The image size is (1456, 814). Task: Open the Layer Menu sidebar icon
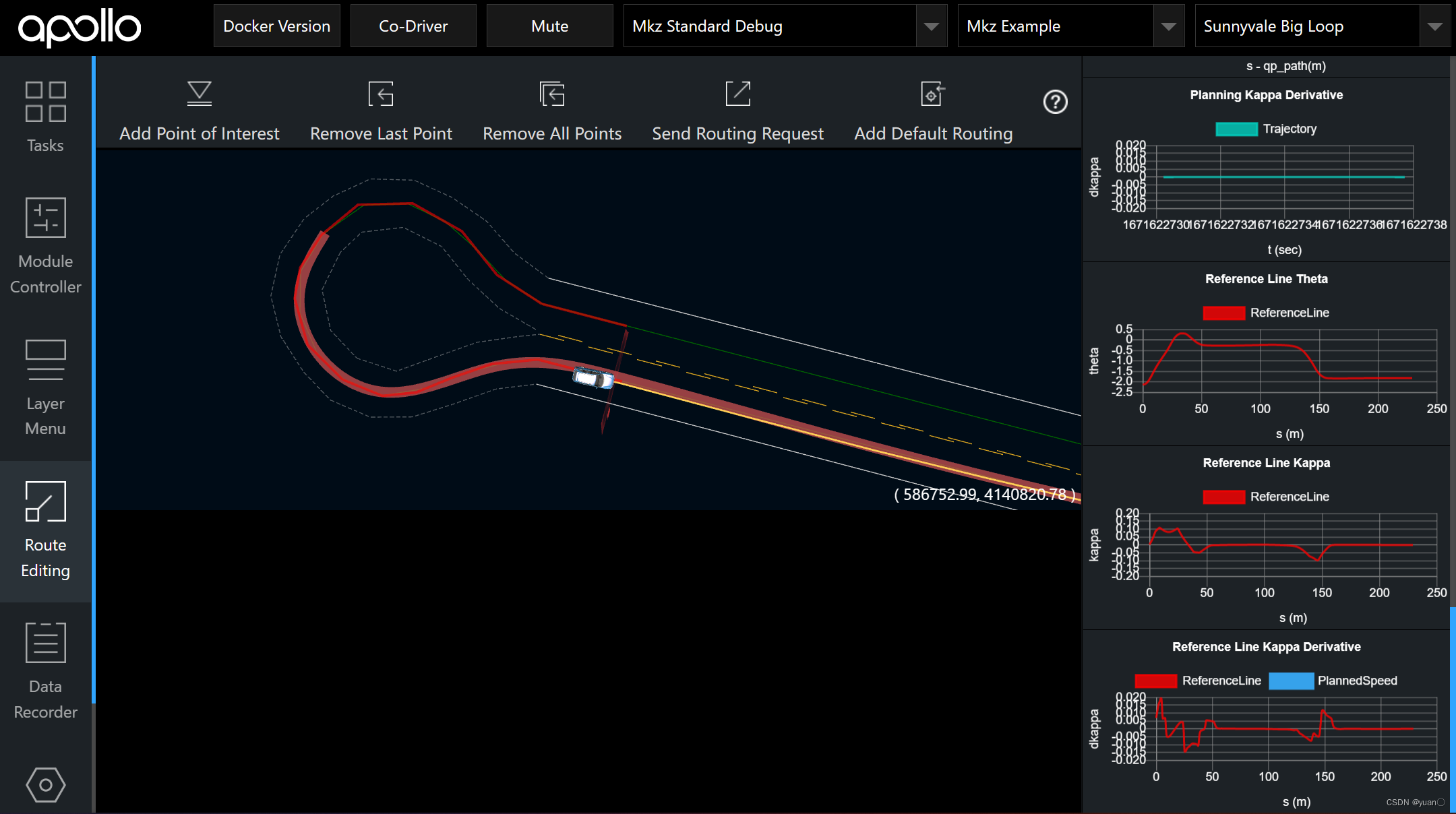(45, 360)
